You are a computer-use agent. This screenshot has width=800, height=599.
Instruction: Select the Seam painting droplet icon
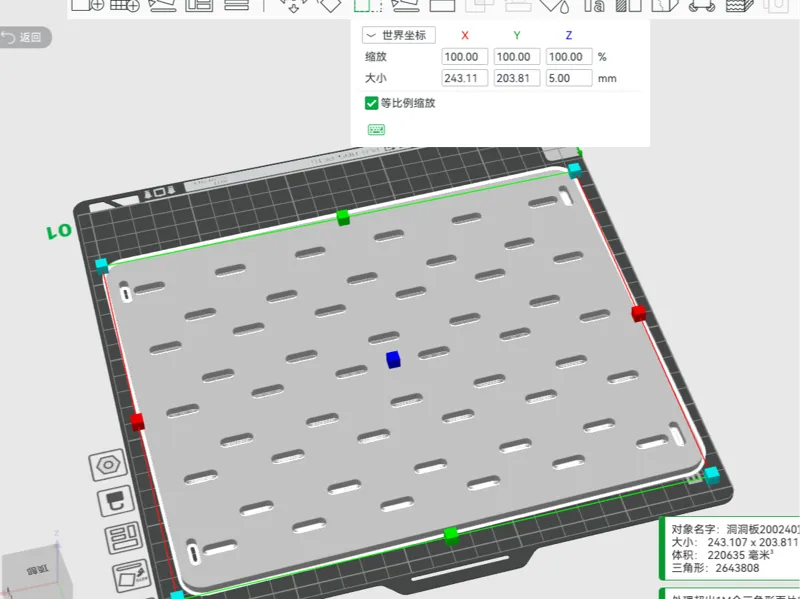point(555,6)
